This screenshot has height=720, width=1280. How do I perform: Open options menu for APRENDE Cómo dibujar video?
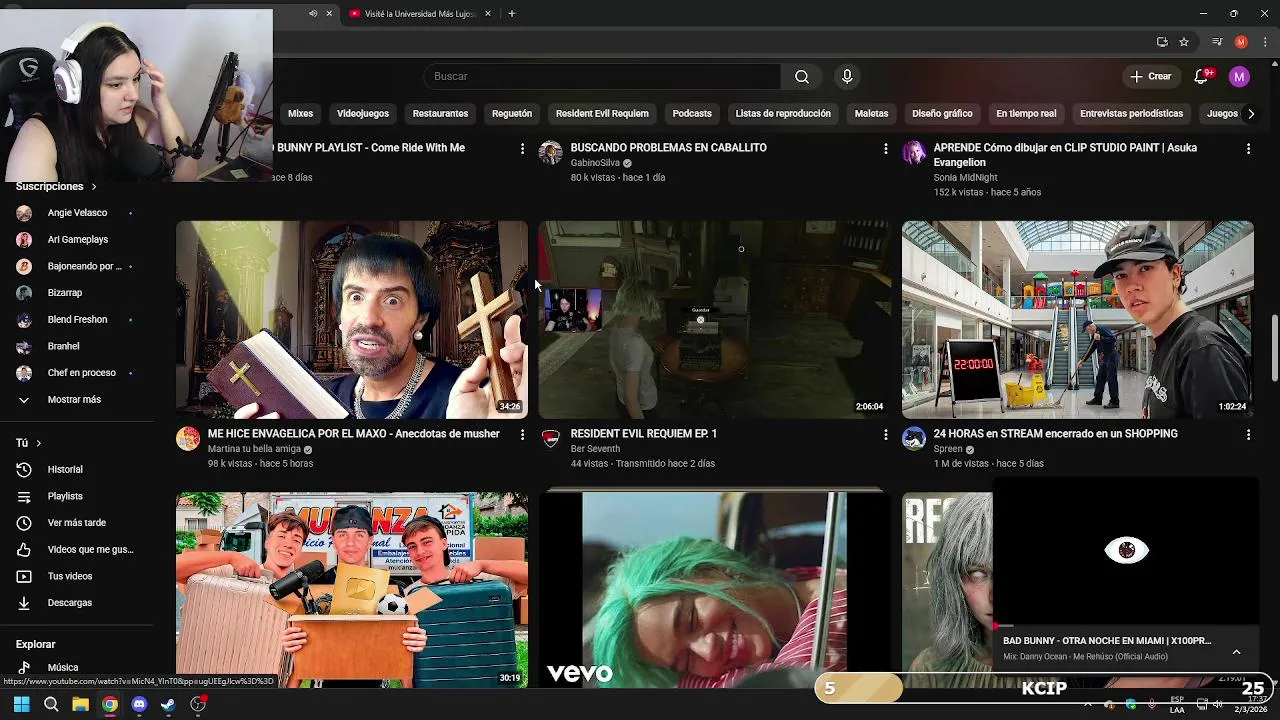pyautogui.click(x=1248, y=149)
